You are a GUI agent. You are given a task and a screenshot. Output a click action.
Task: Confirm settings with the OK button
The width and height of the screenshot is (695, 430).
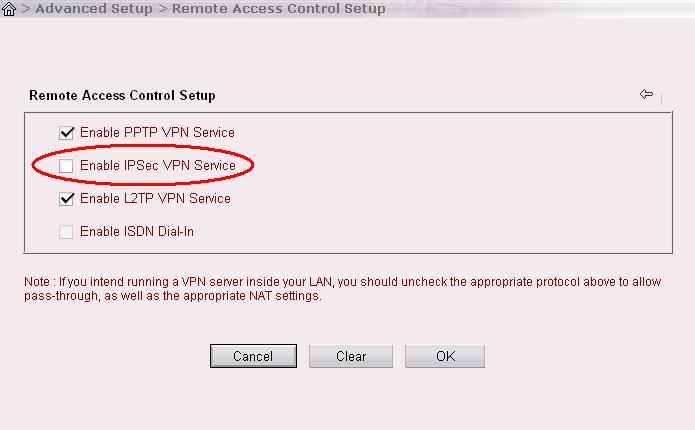pos(445,356)
